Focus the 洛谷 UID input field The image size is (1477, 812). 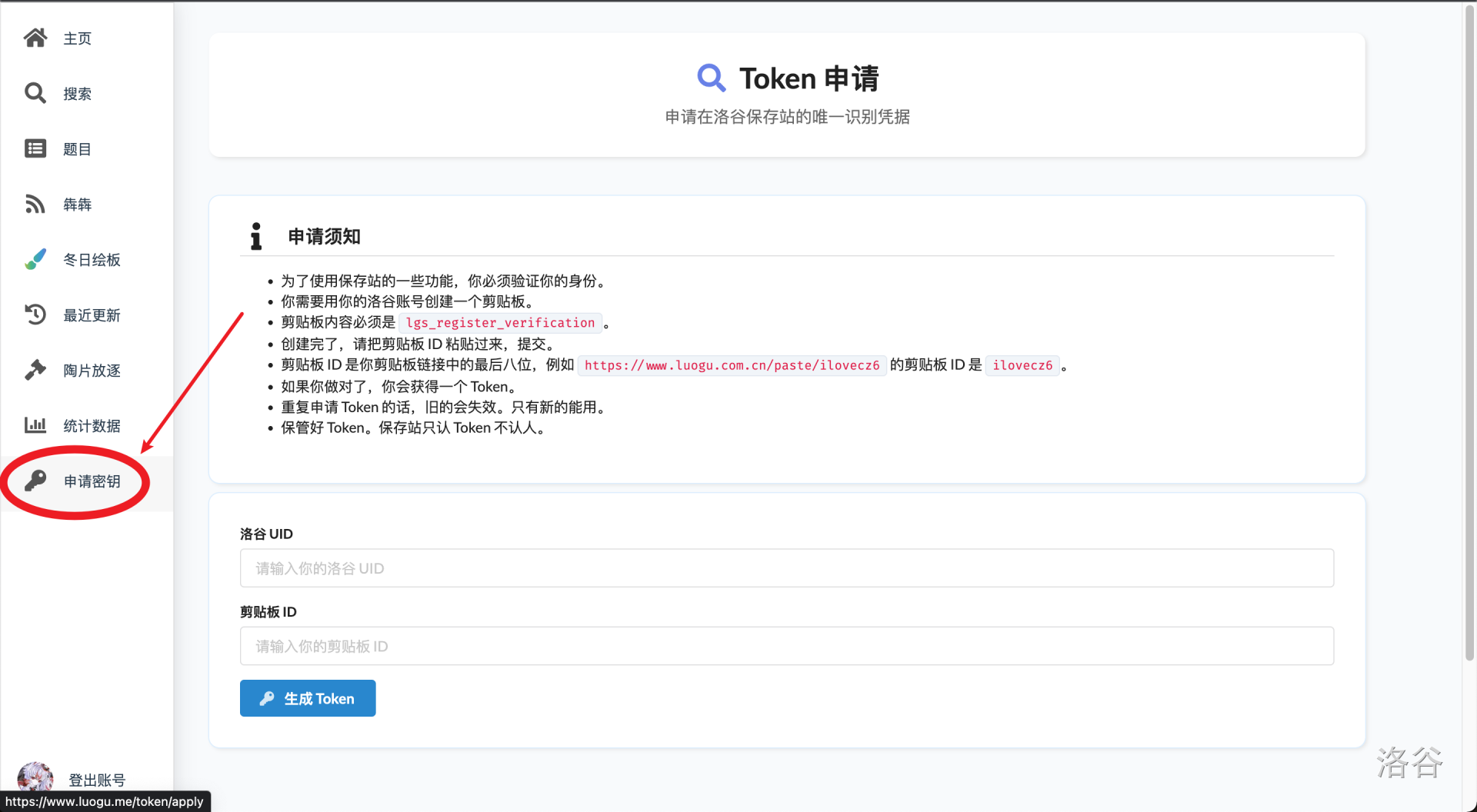786,568
